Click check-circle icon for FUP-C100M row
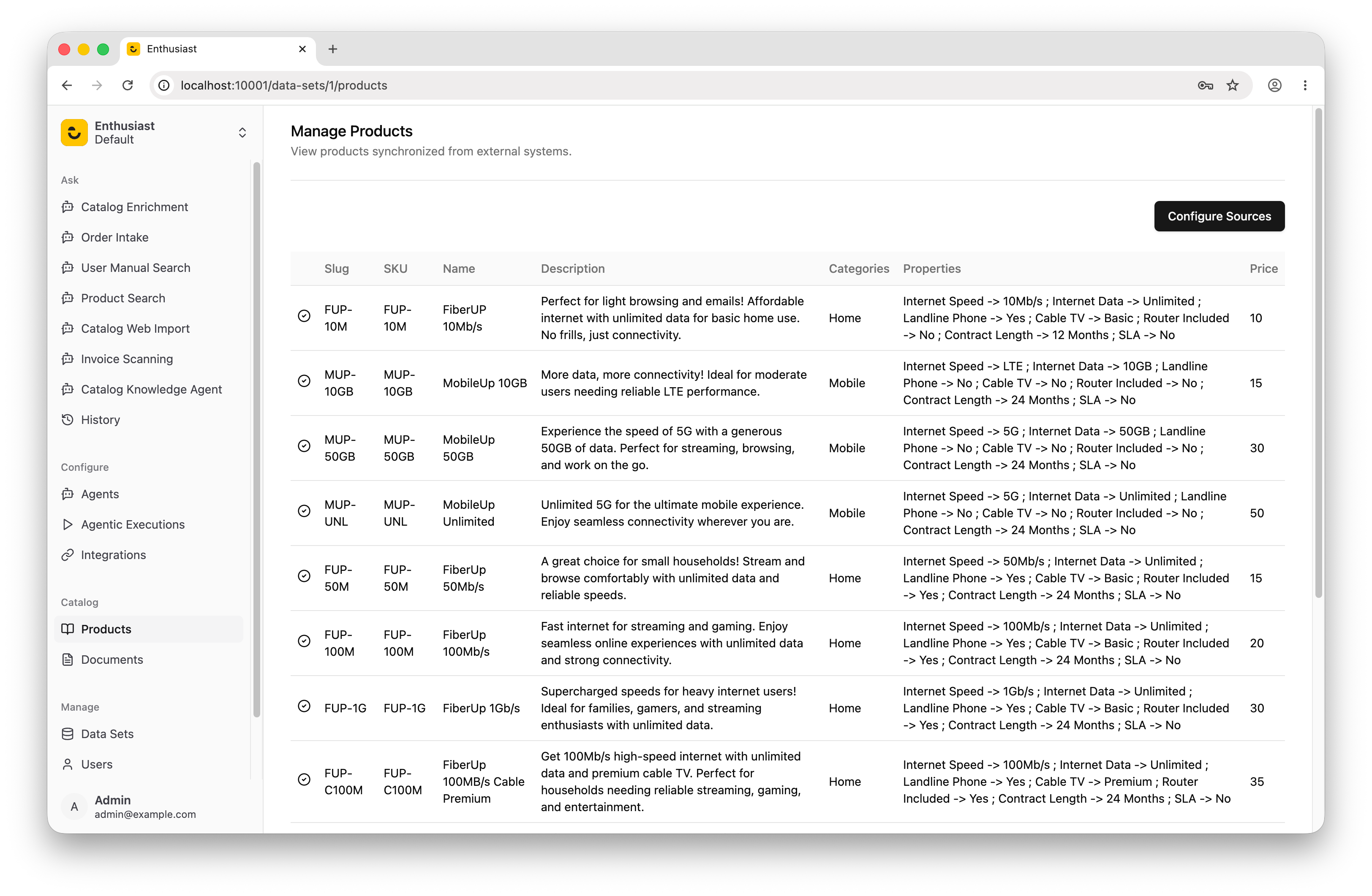This screenshot has width=1372, height=896. (x=304, y=779)
